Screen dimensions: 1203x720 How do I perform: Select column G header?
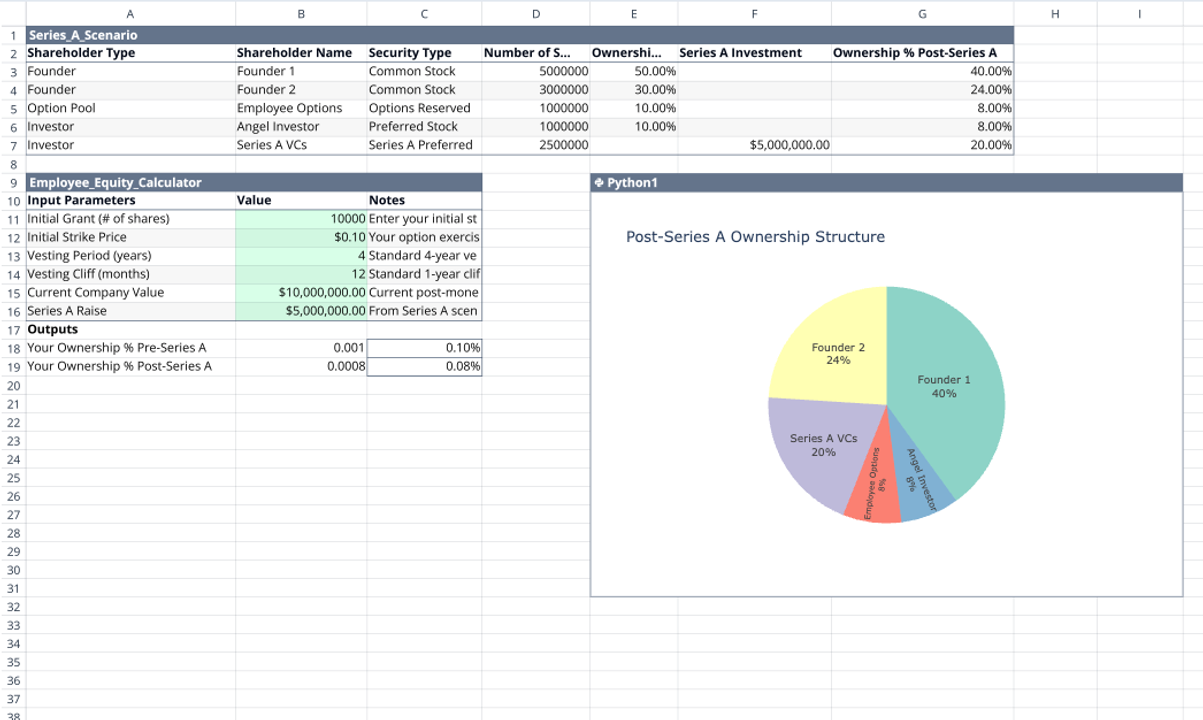921,13
